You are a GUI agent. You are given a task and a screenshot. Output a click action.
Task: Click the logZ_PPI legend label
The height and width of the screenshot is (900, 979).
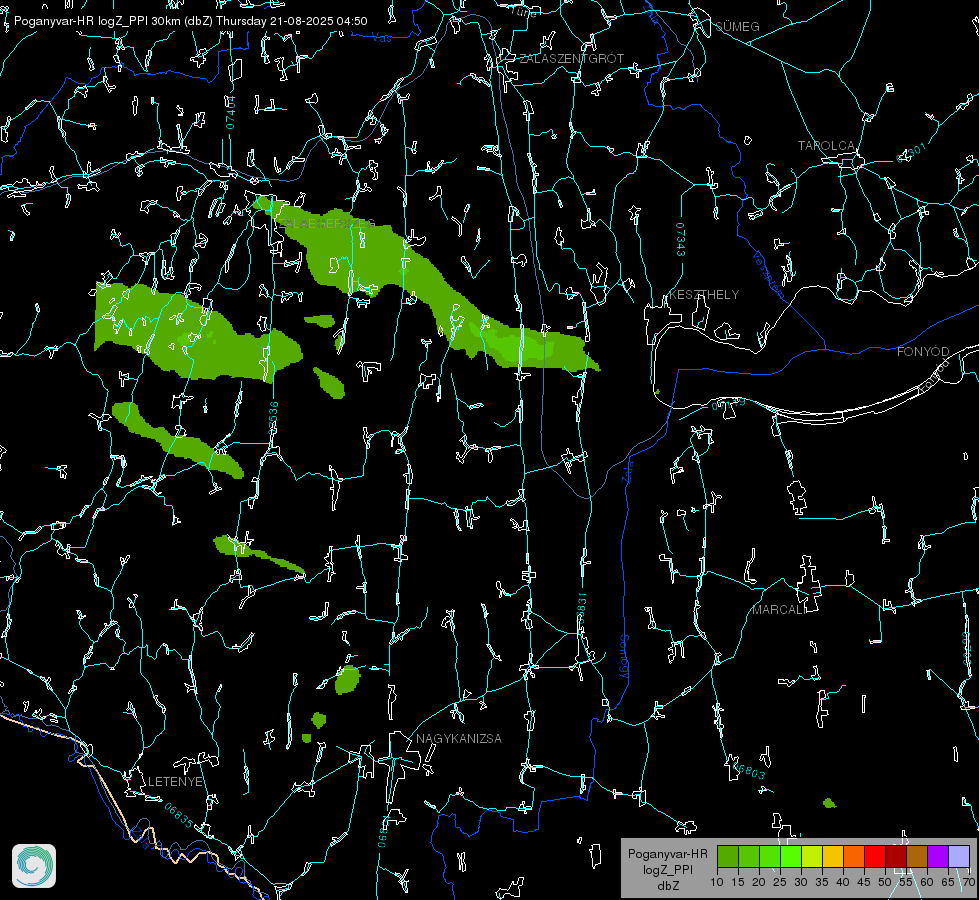(667, 870)
